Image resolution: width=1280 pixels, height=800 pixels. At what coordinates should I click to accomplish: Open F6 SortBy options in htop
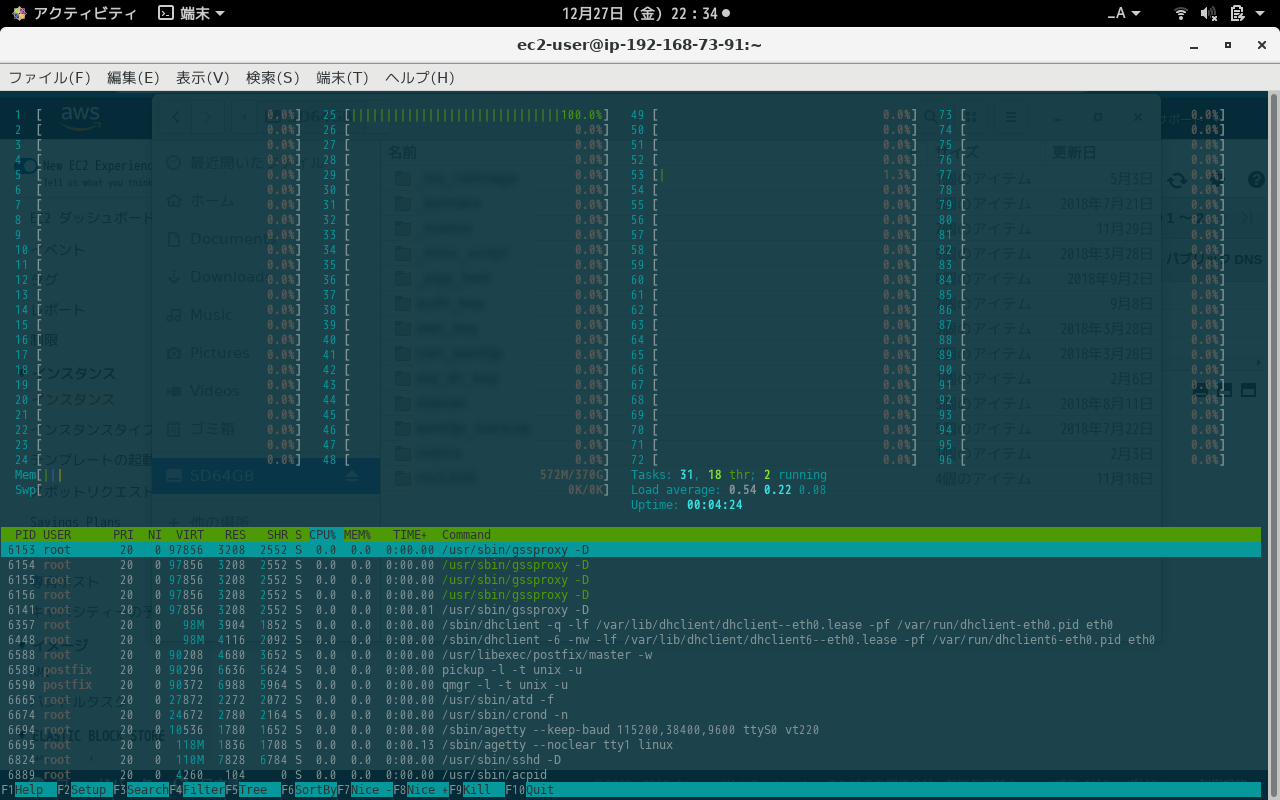click(309, 790)
